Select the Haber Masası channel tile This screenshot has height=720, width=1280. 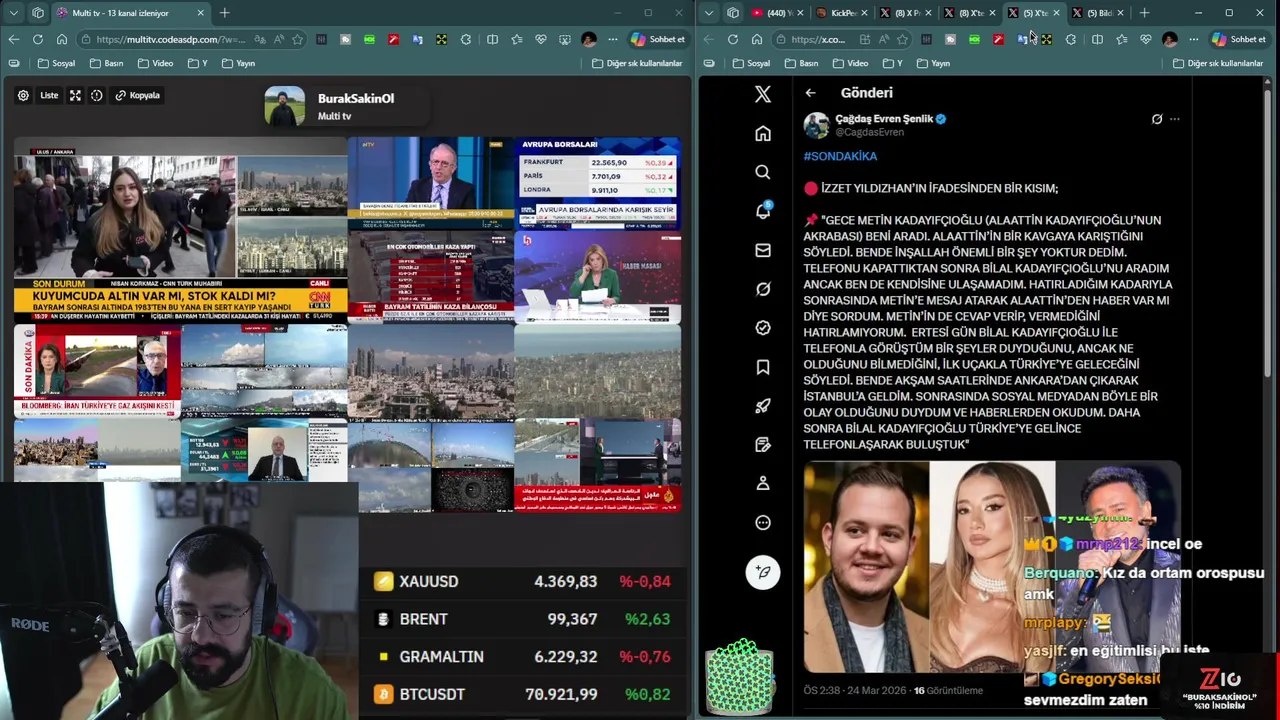pyautogui.click(x=597, y=277)
